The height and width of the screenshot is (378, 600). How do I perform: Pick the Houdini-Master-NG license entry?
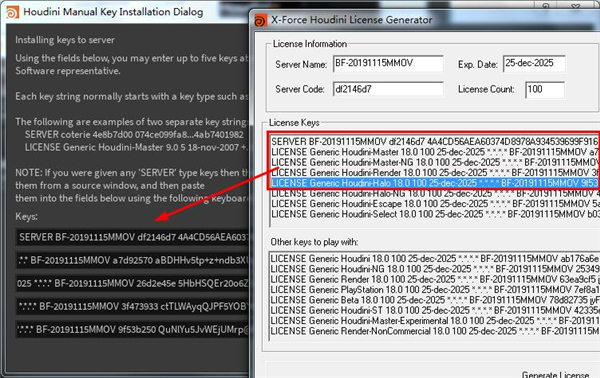pos(435,162)
